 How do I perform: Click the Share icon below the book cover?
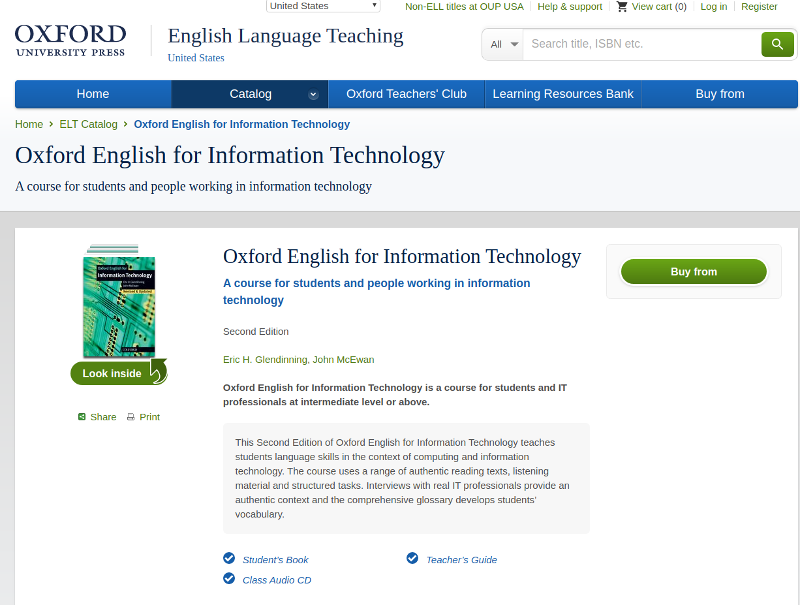(x=82, y=417)
